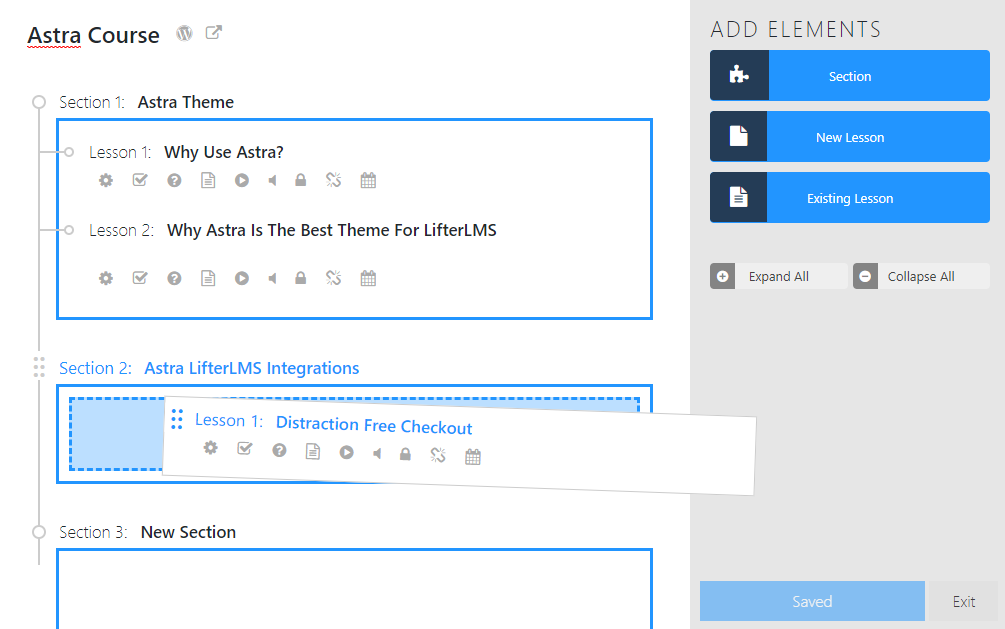The width and height of the screenshot is (1005, 629).
Task: Collapse All sections
Action: pyautogui.click(x=921, y=276)
